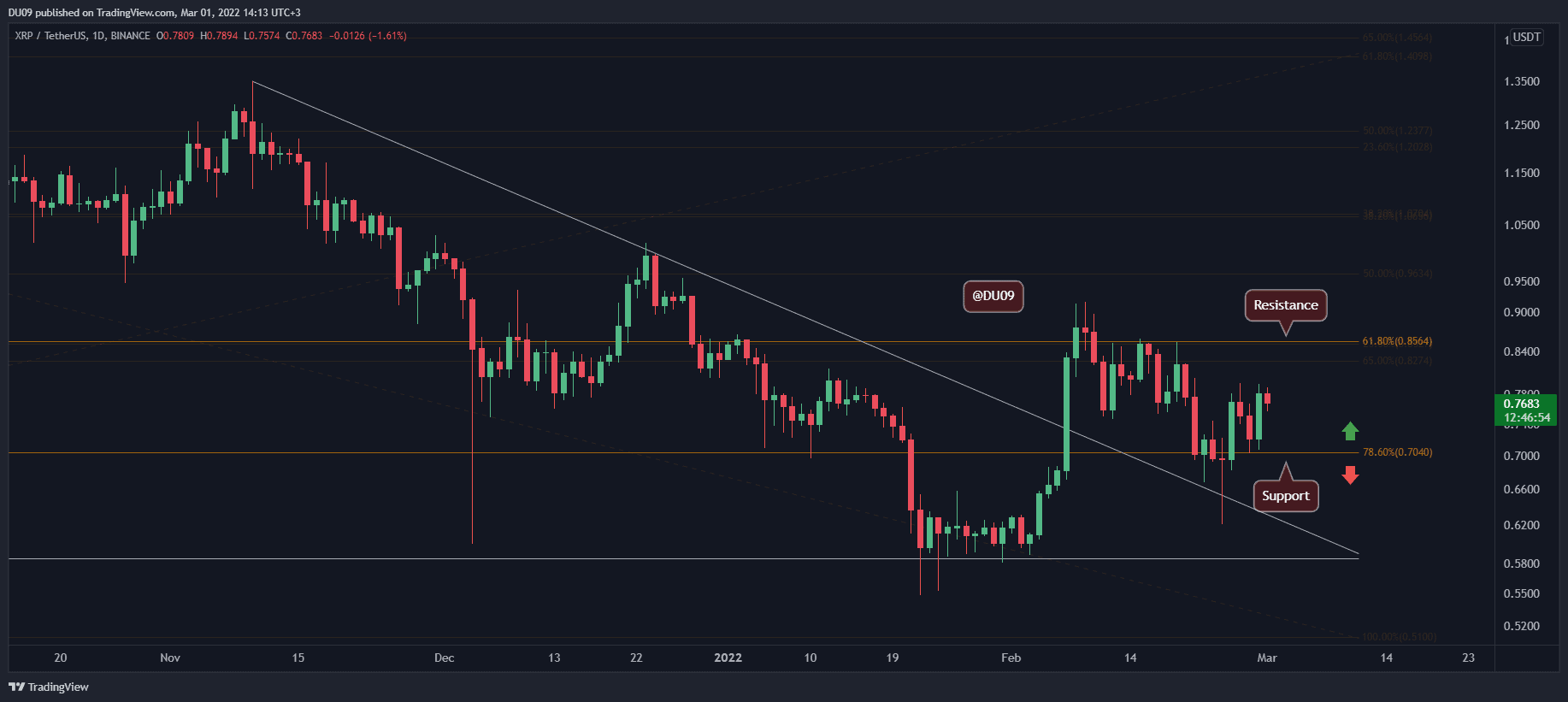
Task: Click the TradingView logo icon
Action: (x=16, y=687)
